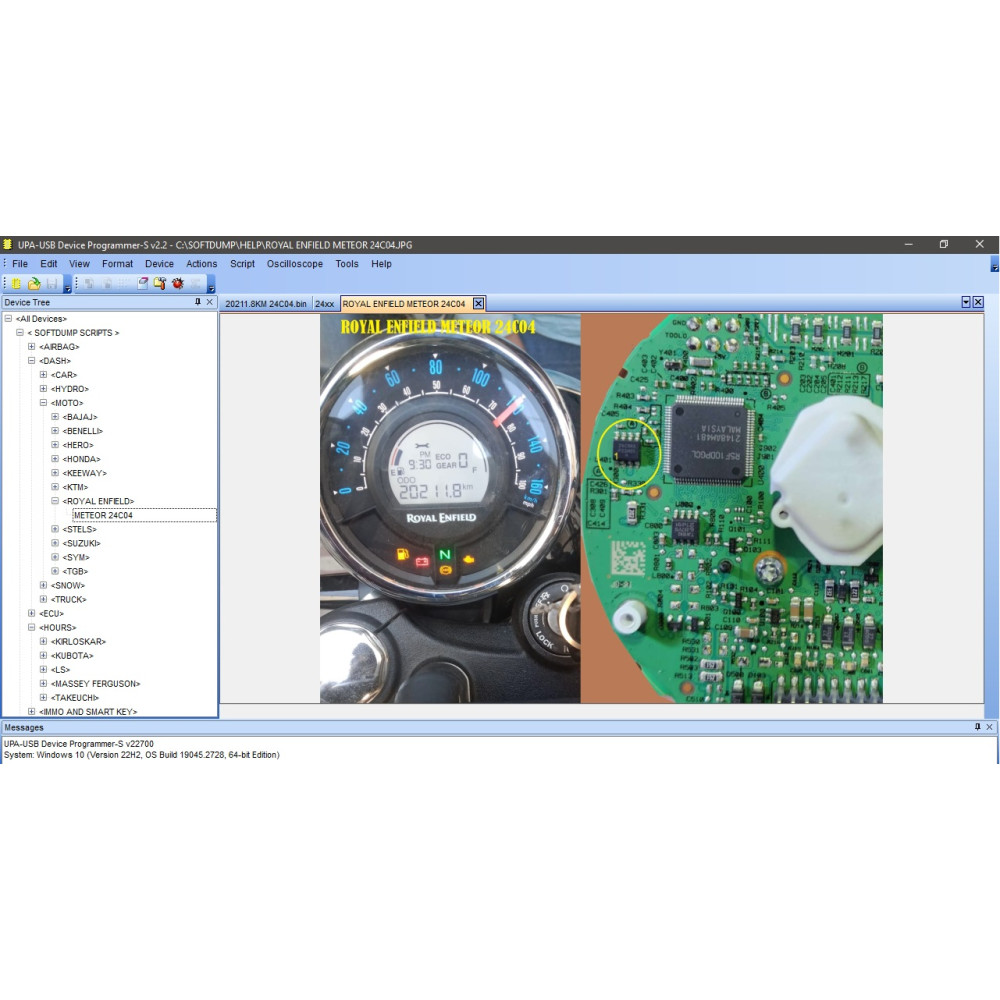Open the Help menu
Image resolution: width=1000 pixels, height=1000 pixels.
point(381,263)
